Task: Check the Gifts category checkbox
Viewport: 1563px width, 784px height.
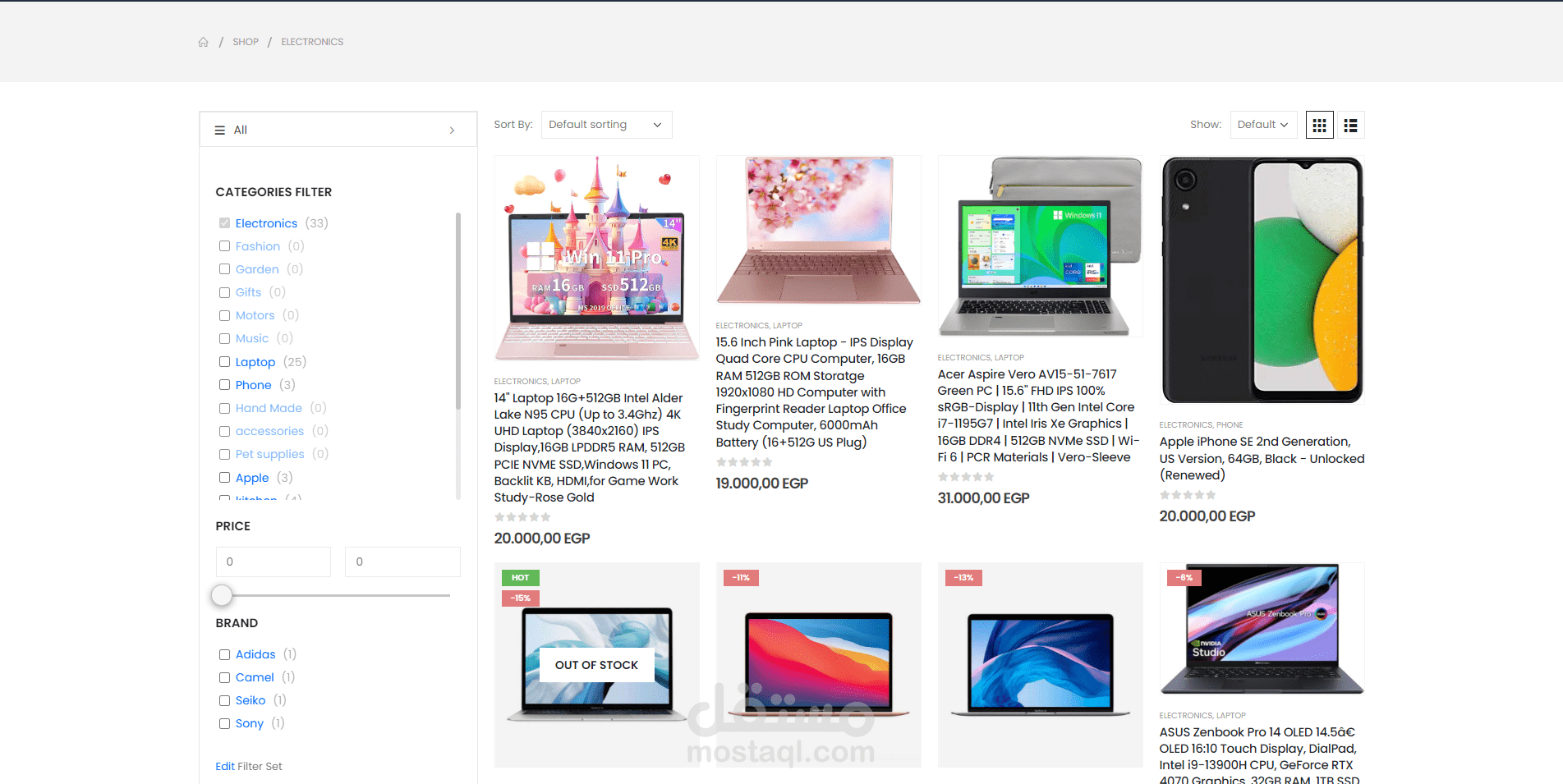Action: coord(224,292)
